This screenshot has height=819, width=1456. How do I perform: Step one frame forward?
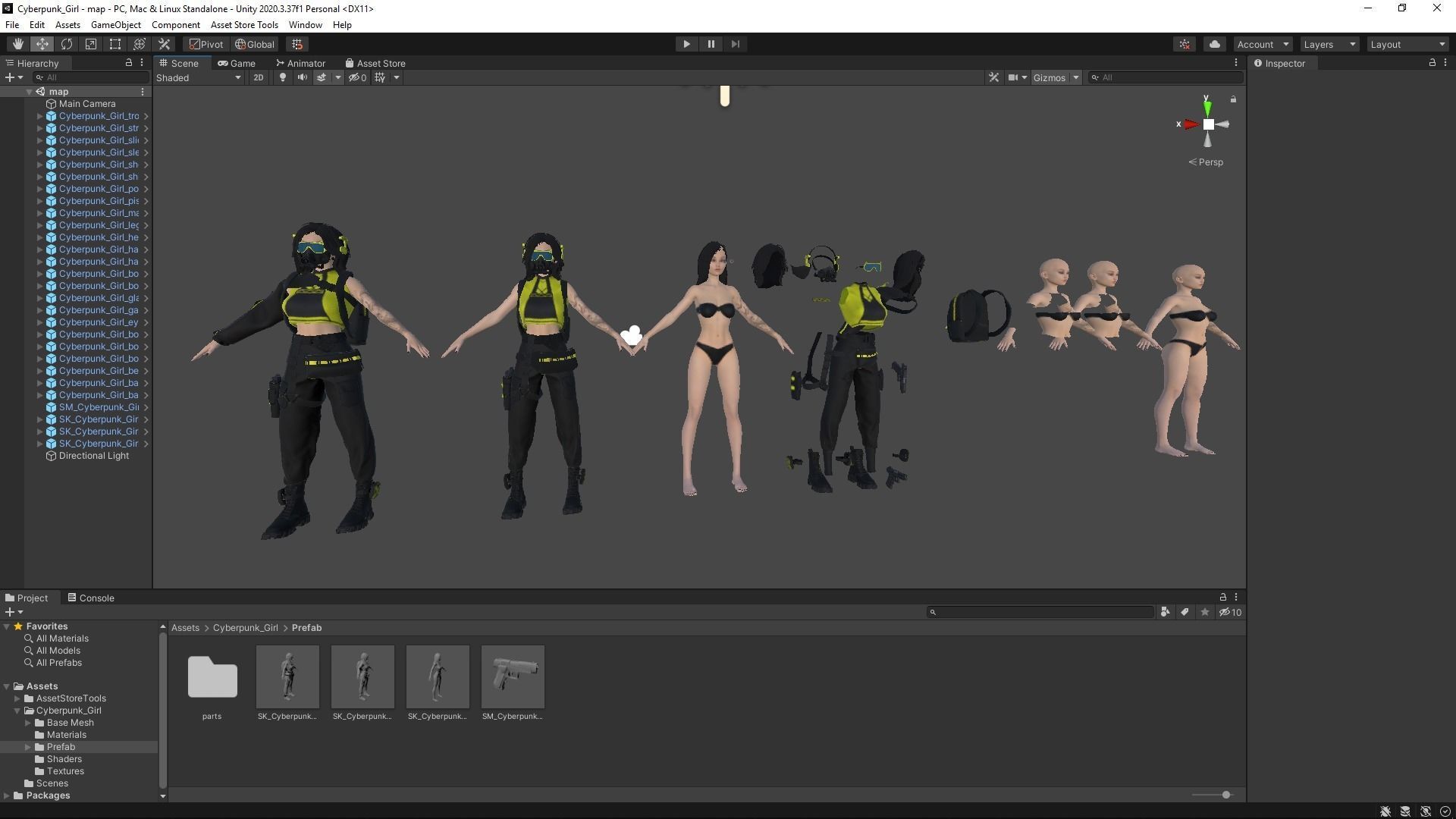pos(735,44)
